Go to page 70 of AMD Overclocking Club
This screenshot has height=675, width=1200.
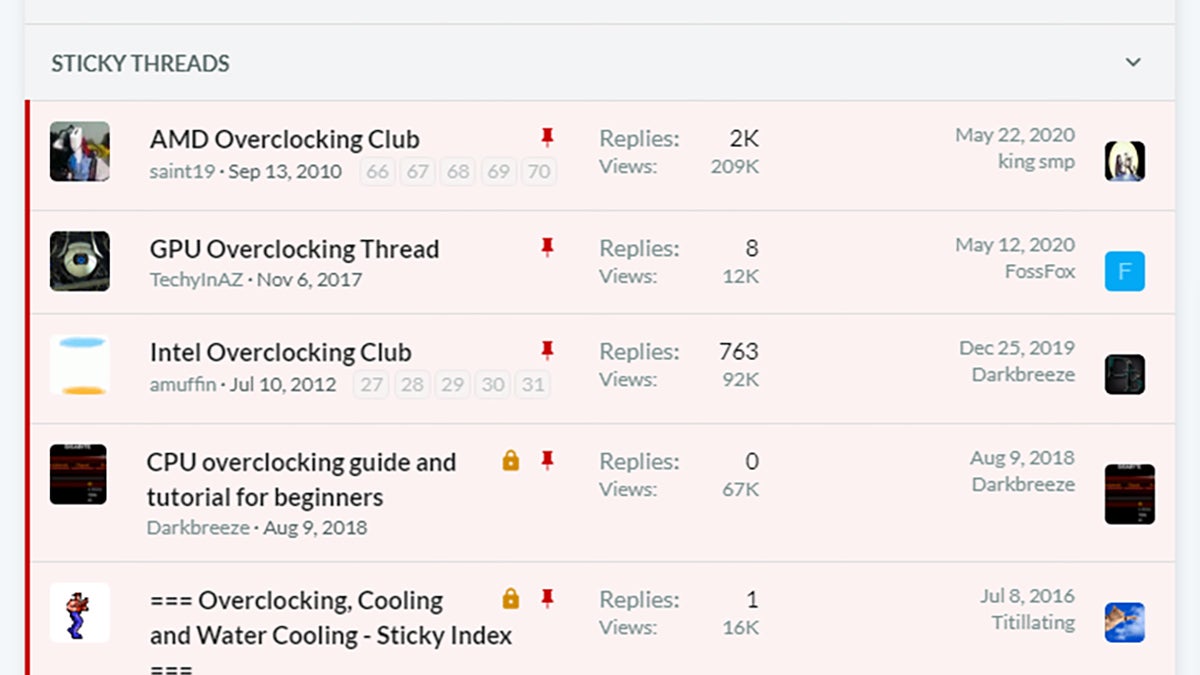539,171
